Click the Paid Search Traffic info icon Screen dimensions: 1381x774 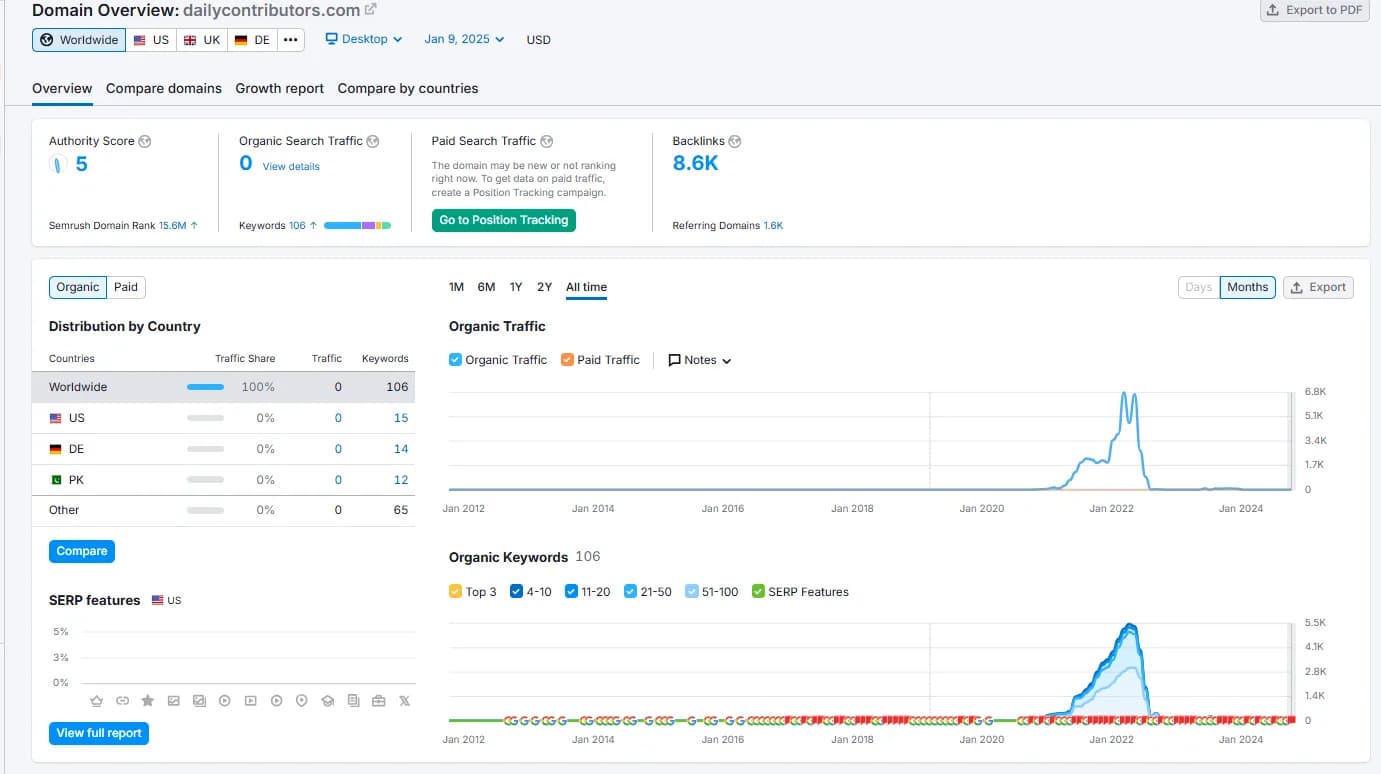[x=547, y=142]
